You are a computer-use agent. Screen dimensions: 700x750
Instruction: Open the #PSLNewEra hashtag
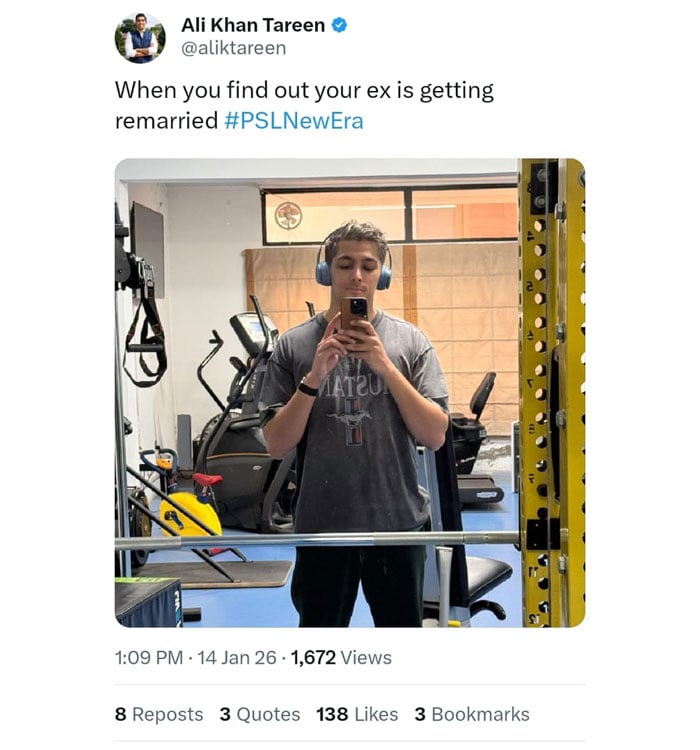pos(293,121)
